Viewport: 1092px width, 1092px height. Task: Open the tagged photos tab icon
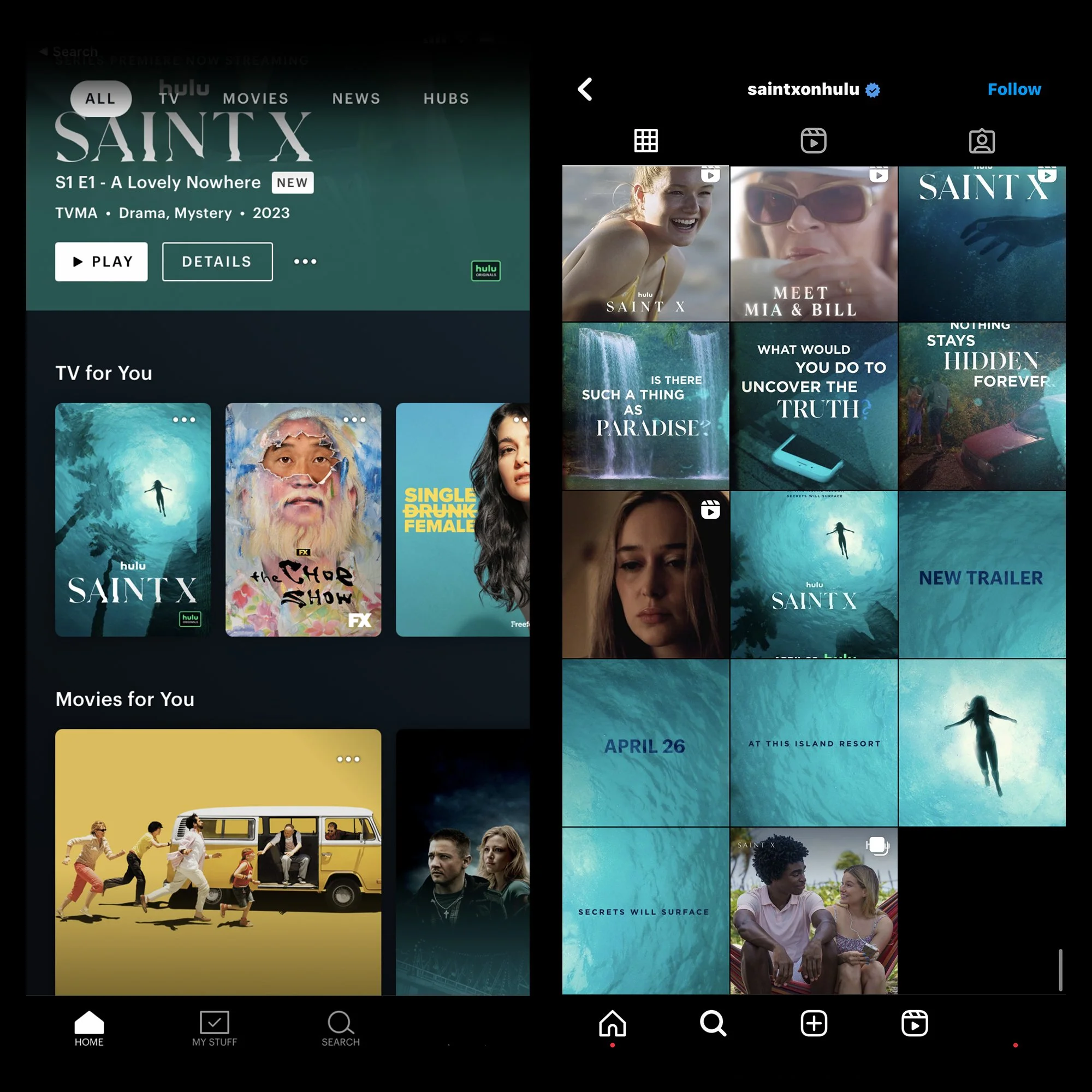982,140
